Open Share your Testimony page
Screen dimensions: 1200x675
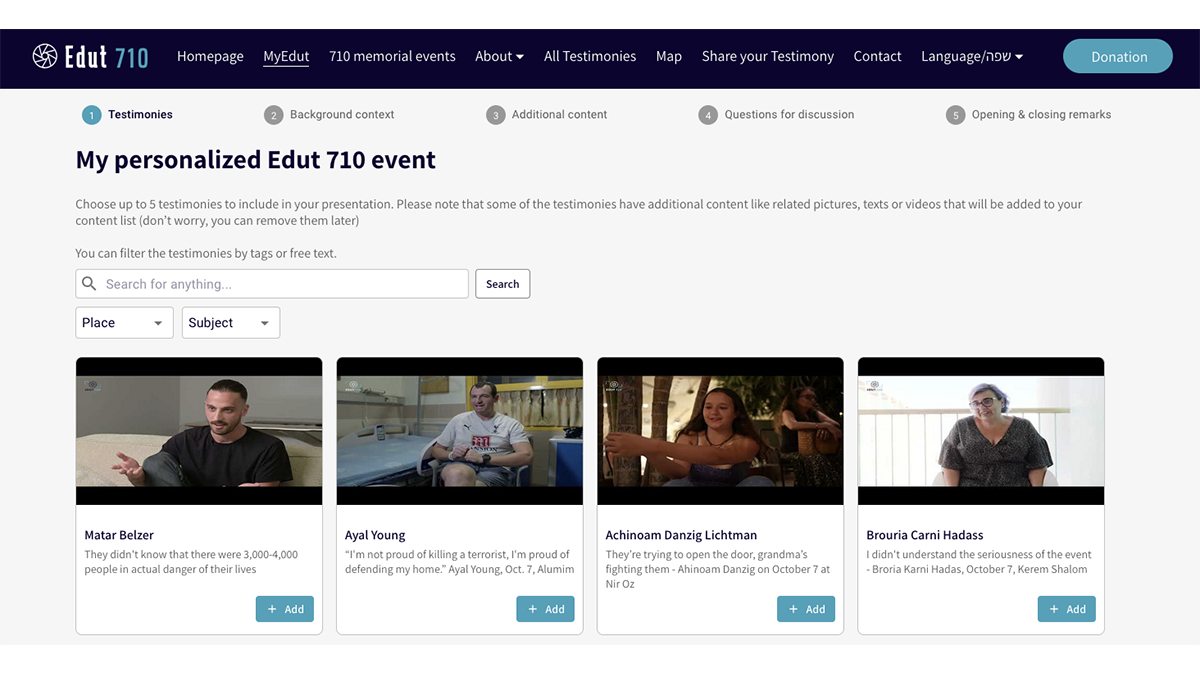pos(768,56)
